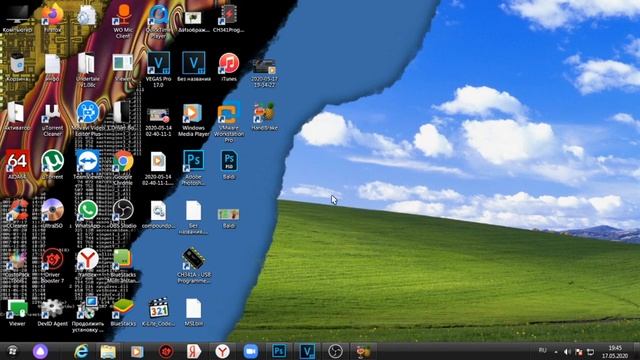The image size is (640, 360).
Task: Open the purple Alice assistant on taskbar
Action: click(x=40, y=351)
